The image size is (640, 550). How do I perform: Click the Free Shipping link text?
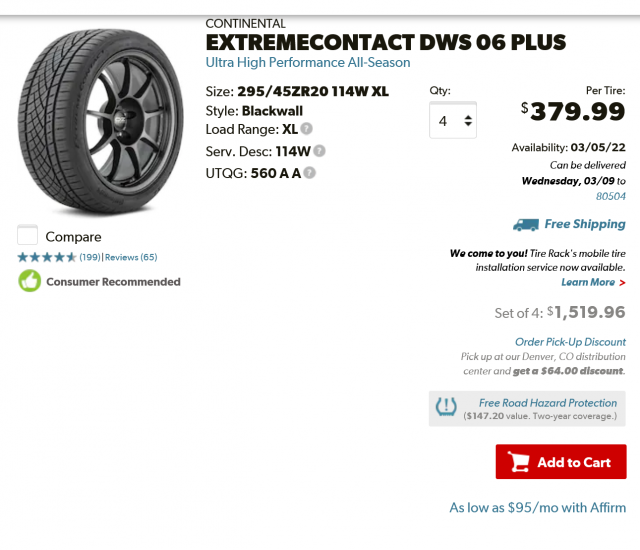(585, 225)
